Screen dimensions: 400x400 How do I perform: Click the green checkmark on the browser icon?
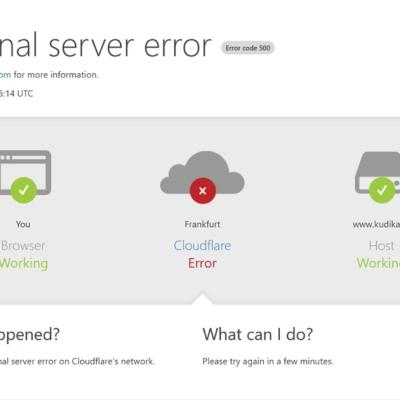pos(23,190)
